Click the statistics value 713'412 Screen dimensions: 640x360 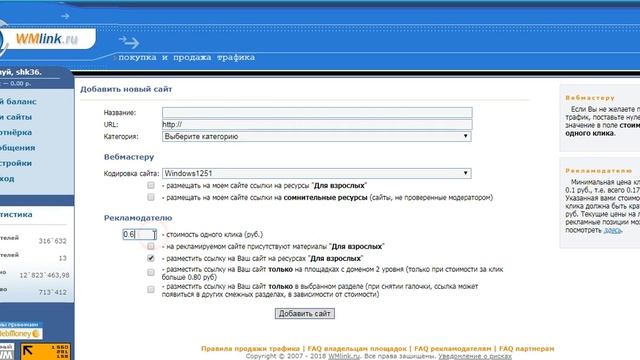(52, 292)
